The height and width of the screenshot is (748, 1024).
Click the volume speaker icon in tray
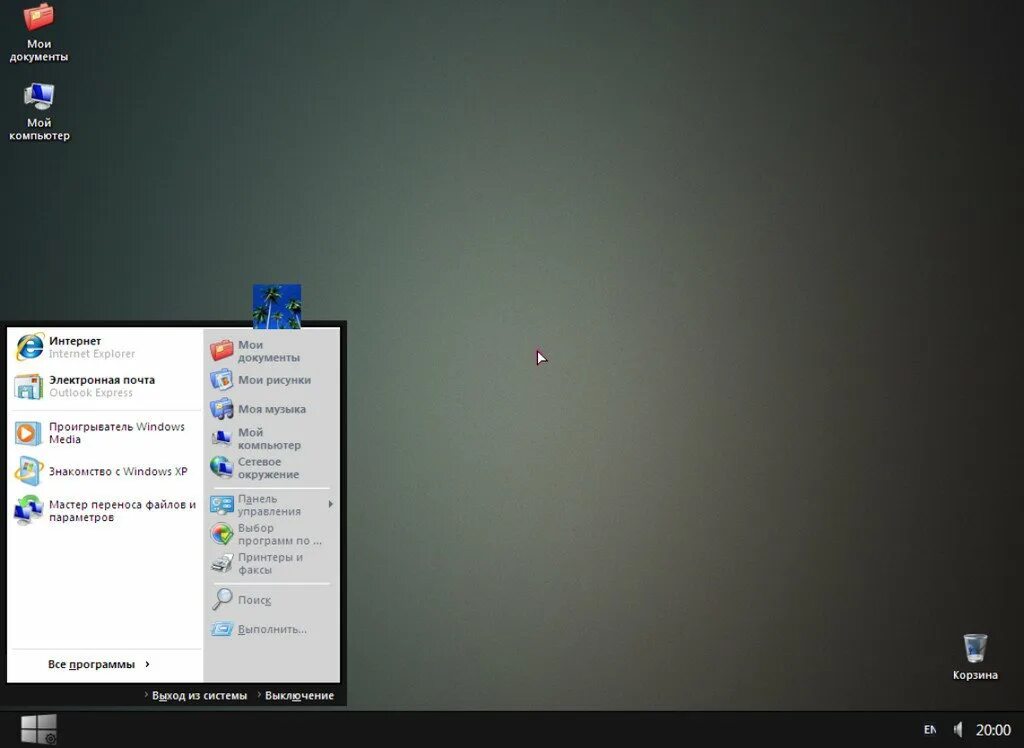(x=958, y=729)
